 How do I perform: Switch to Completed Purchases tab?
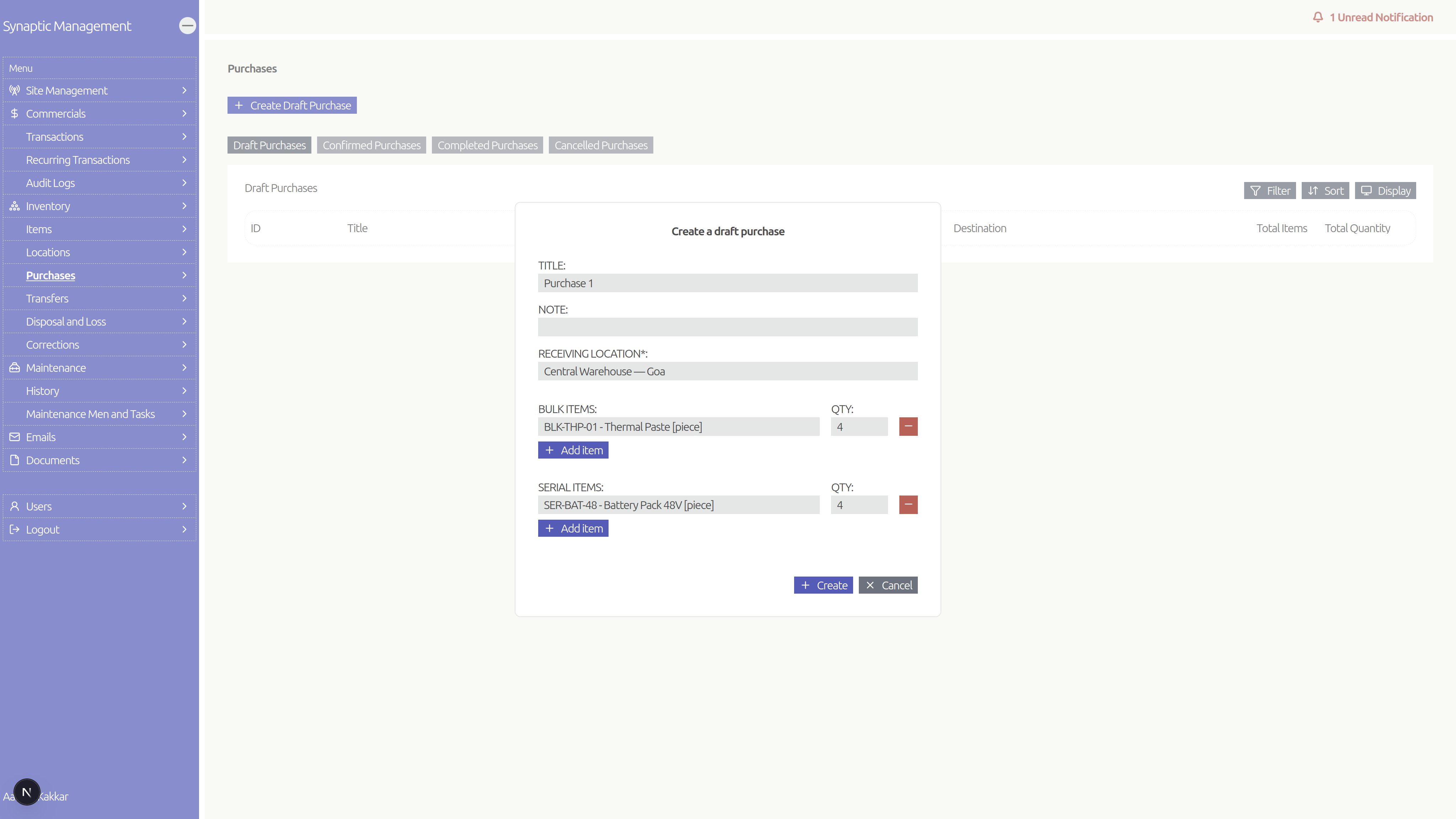point(487,145)
